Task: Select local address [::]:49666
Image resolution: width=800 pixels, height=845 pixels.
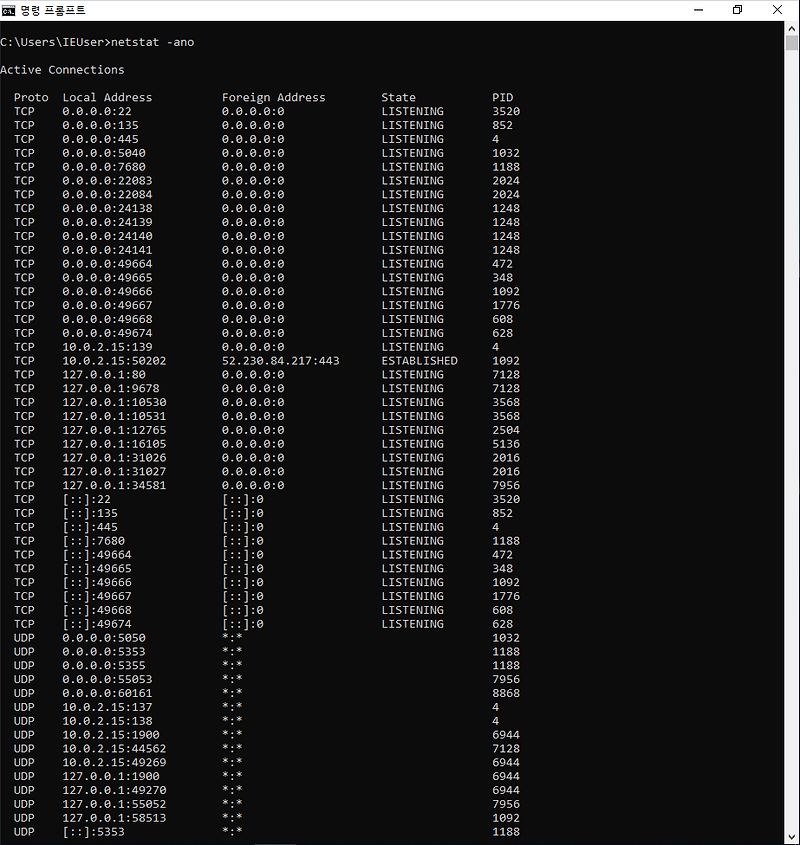Action: pos(97,583)
